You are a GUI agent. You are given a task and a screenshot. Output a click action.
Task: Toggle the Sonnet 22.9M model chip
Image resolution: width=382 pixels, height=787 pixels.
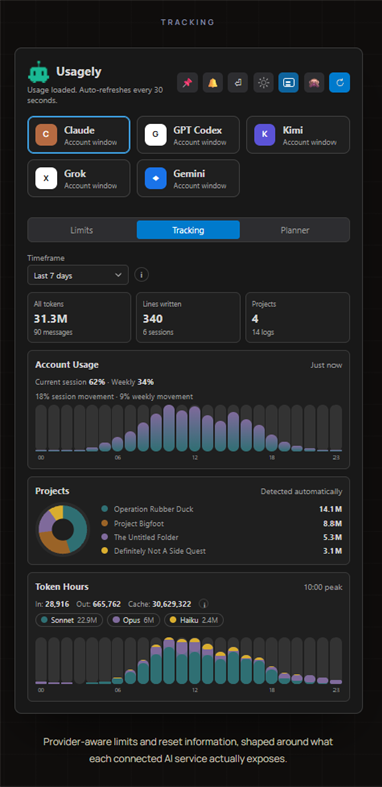[x=69, y=620]
